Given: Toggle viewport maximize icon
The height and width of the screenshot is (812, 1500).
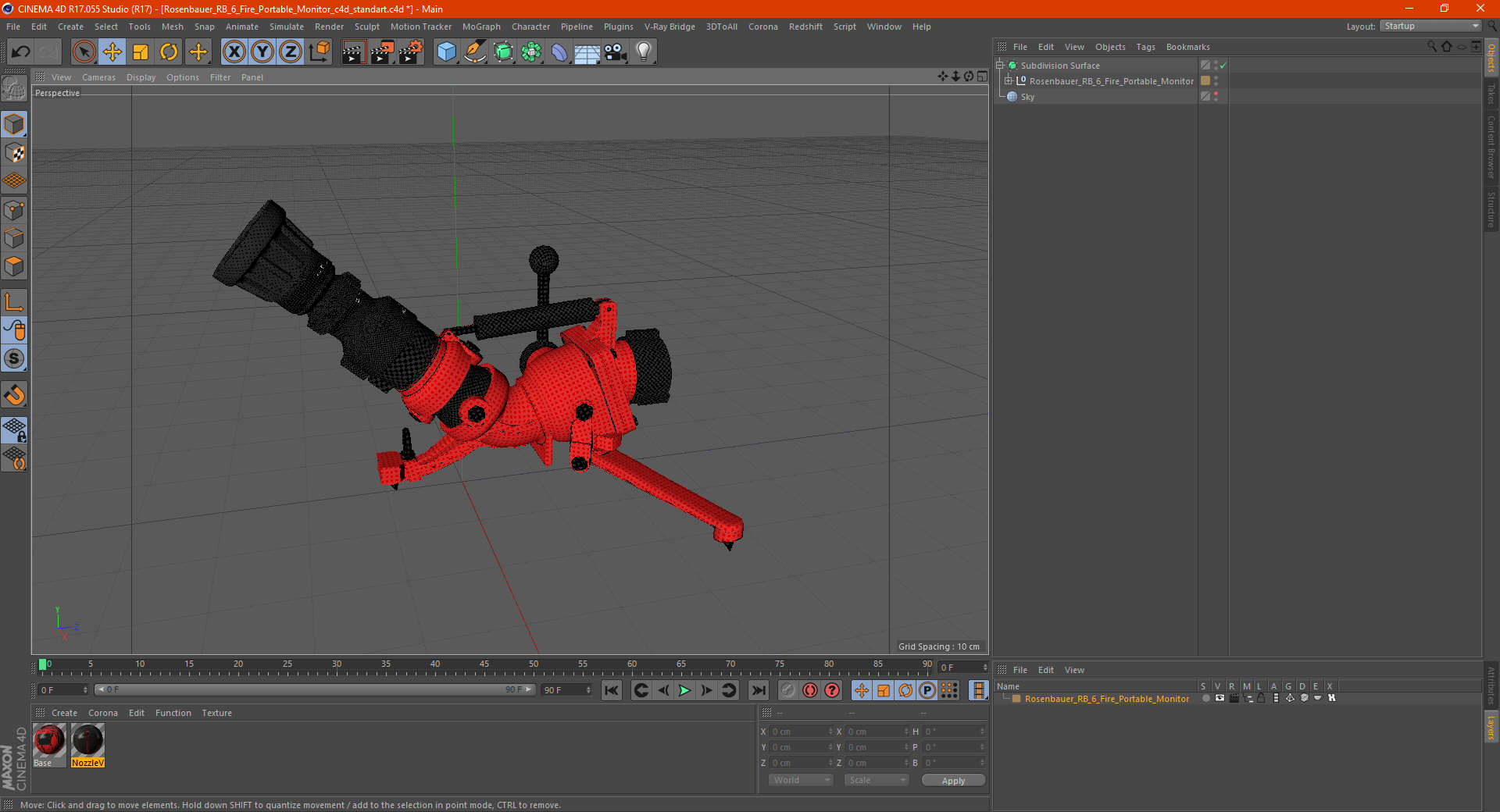Looking at the screenshot, I should point(982,77).
